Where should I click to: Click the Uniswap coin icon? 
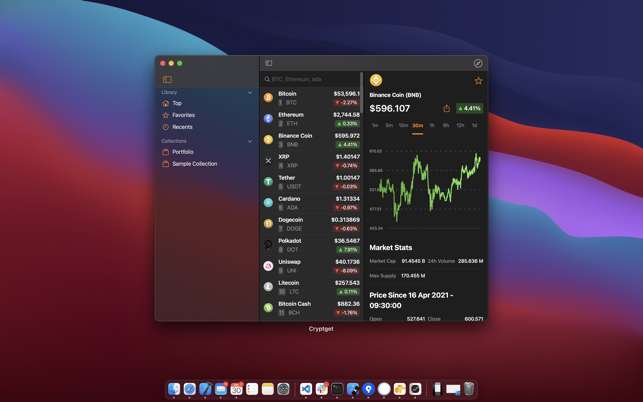268,266
